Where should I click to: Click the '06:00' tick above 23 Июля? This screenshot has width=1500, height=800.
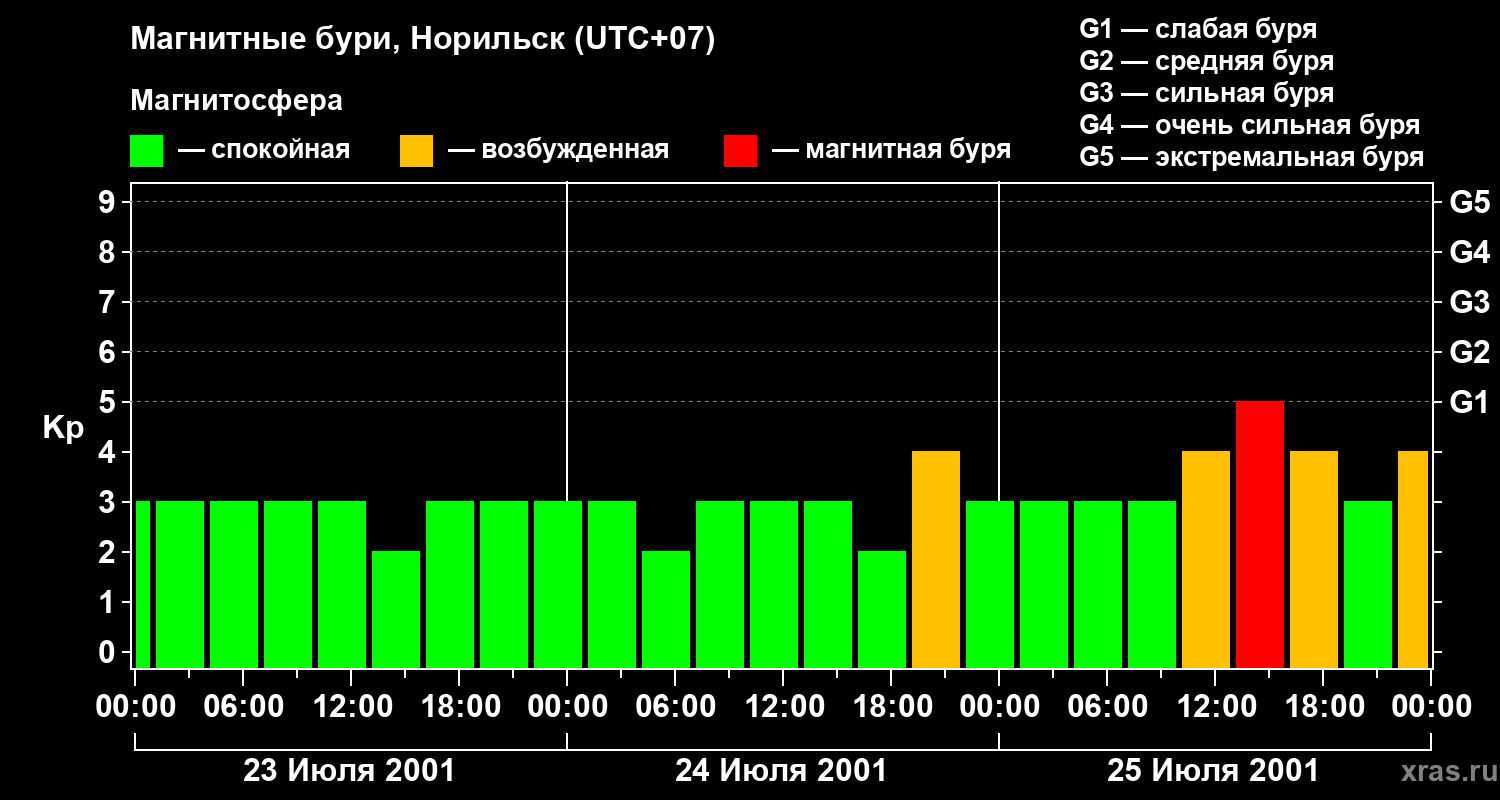tap(242, 707)
